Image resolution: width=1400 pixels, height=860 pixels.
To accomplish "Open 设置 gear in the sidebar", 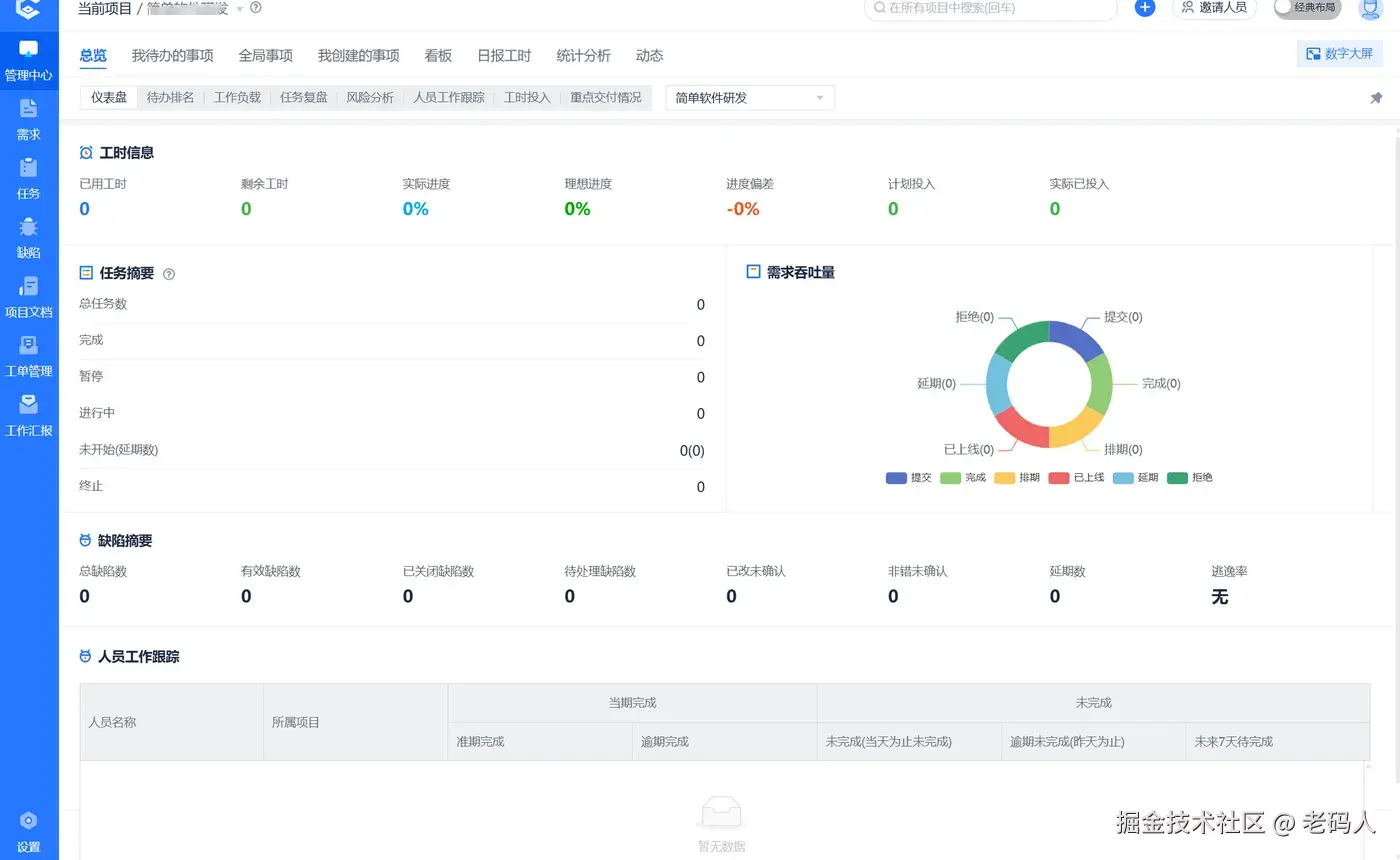I will point(29,821).
